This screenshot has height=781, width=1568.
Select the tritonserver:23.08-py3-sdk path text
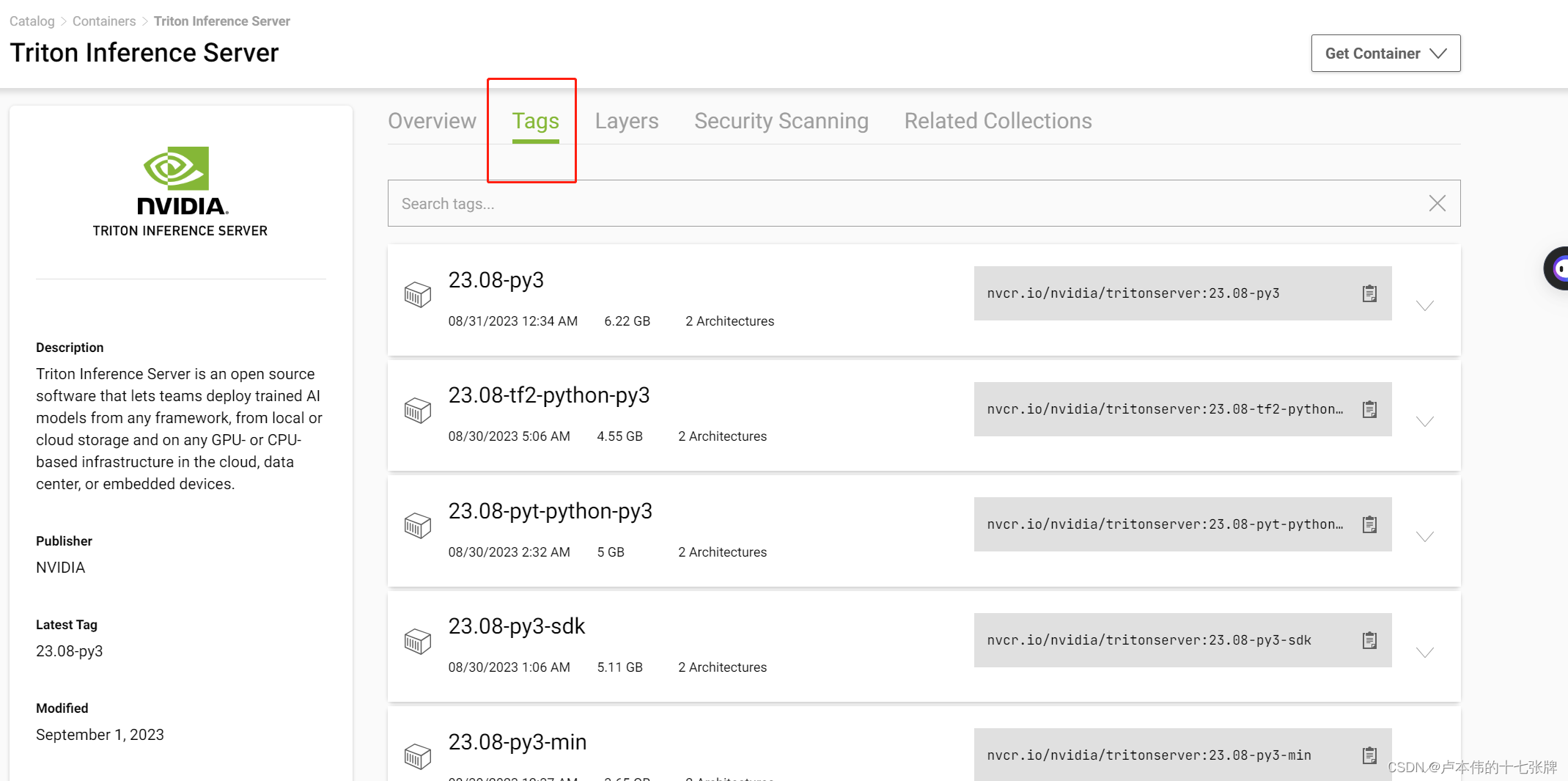[x=1149, y=640]
